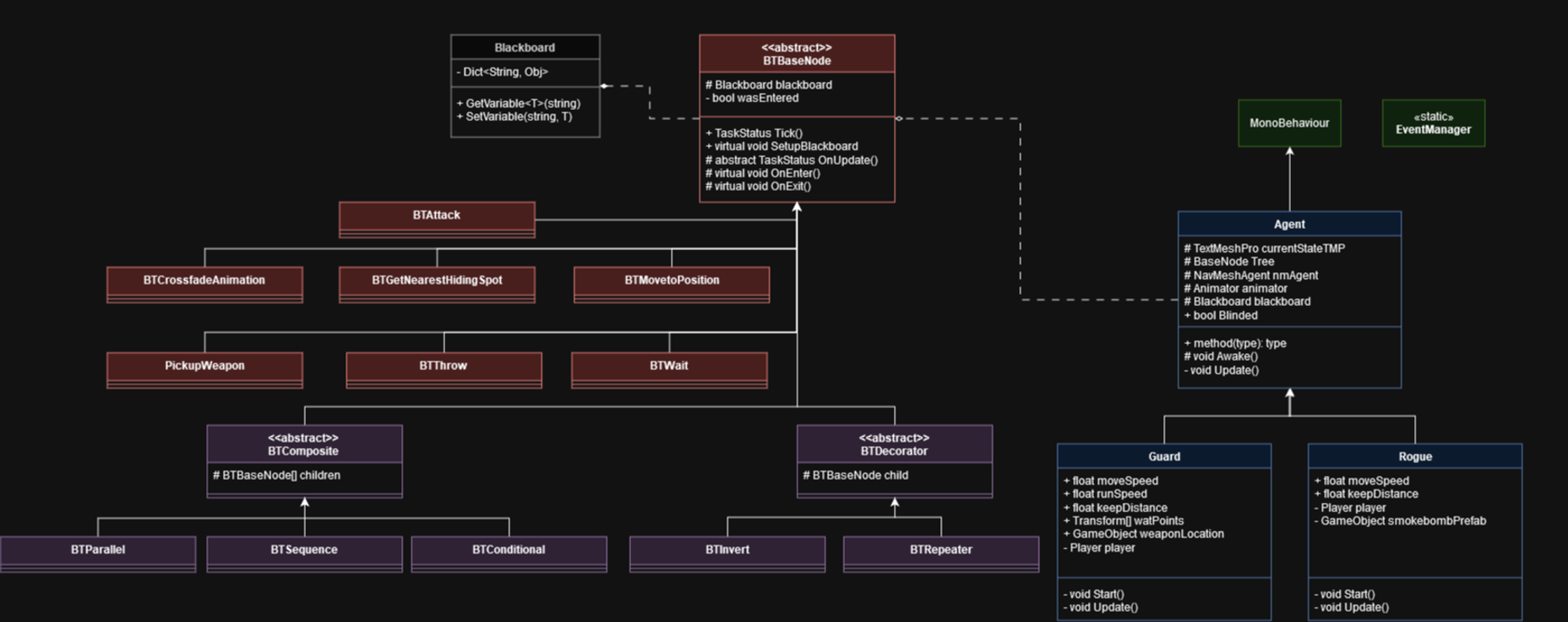Click the BTWait node box
Viewport: 1568px width, 622px height.
pyautogui.click(x=669, y=367)
